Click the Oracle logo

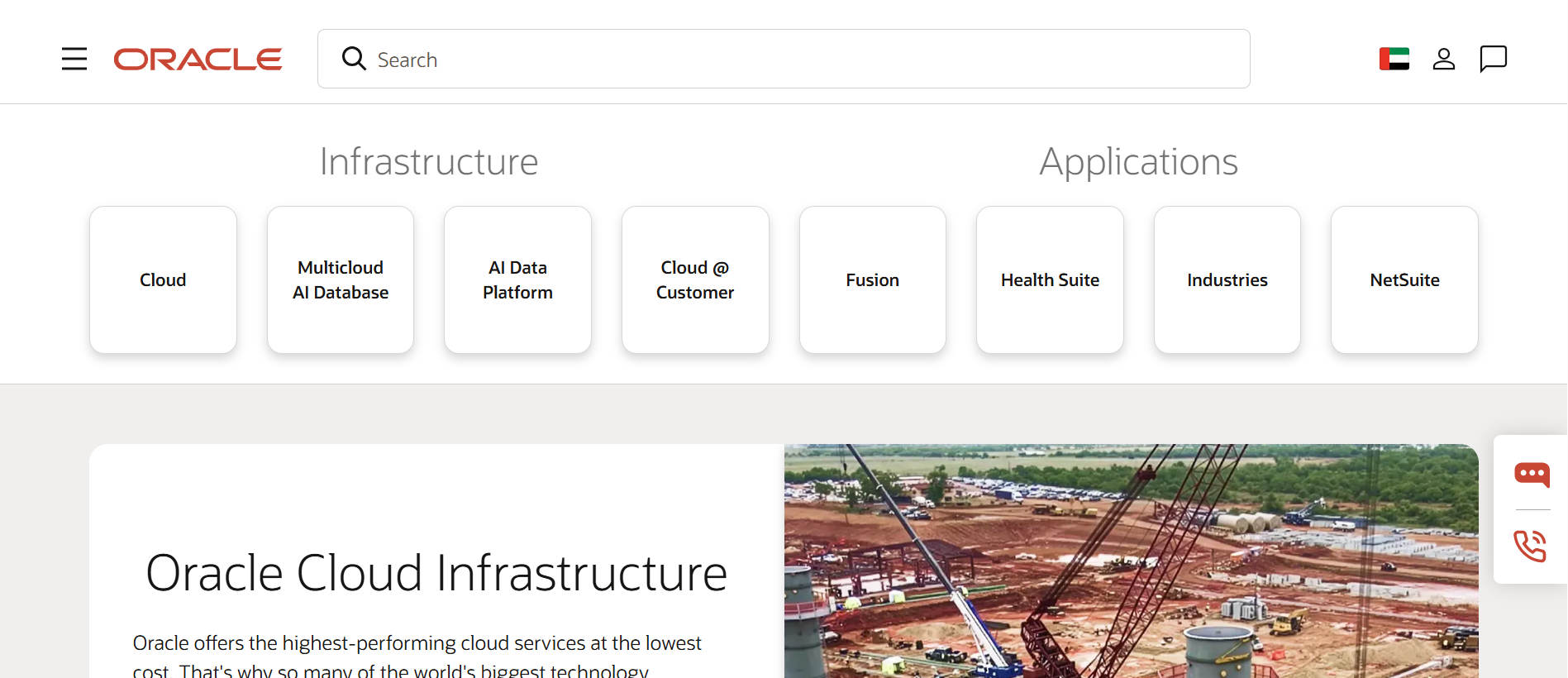[x=198, y=60]
